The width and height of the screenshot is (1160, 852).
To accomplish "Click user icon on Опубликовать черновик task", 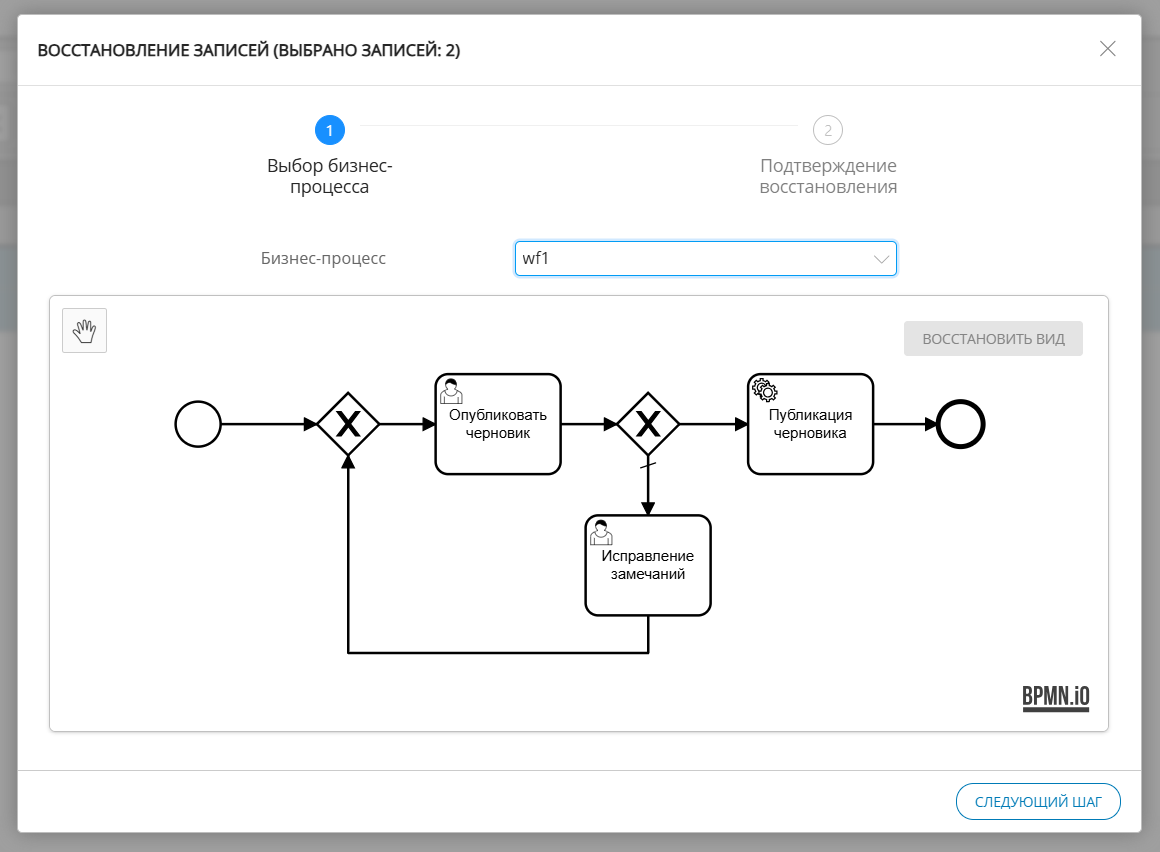I will (x=451, y=390).
